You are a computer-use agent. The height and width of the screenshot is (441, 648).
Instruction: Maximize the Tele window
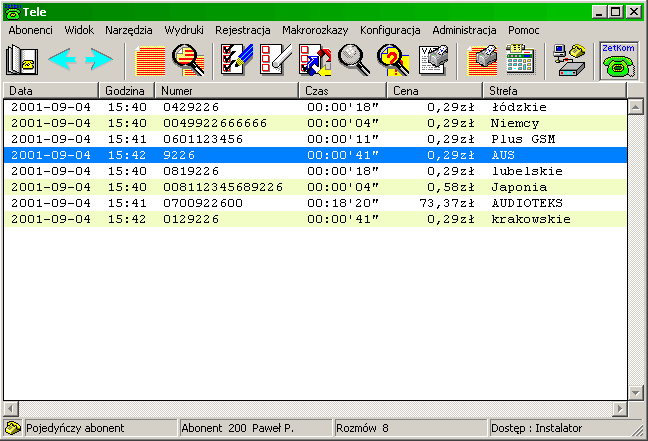pos(616,12)
